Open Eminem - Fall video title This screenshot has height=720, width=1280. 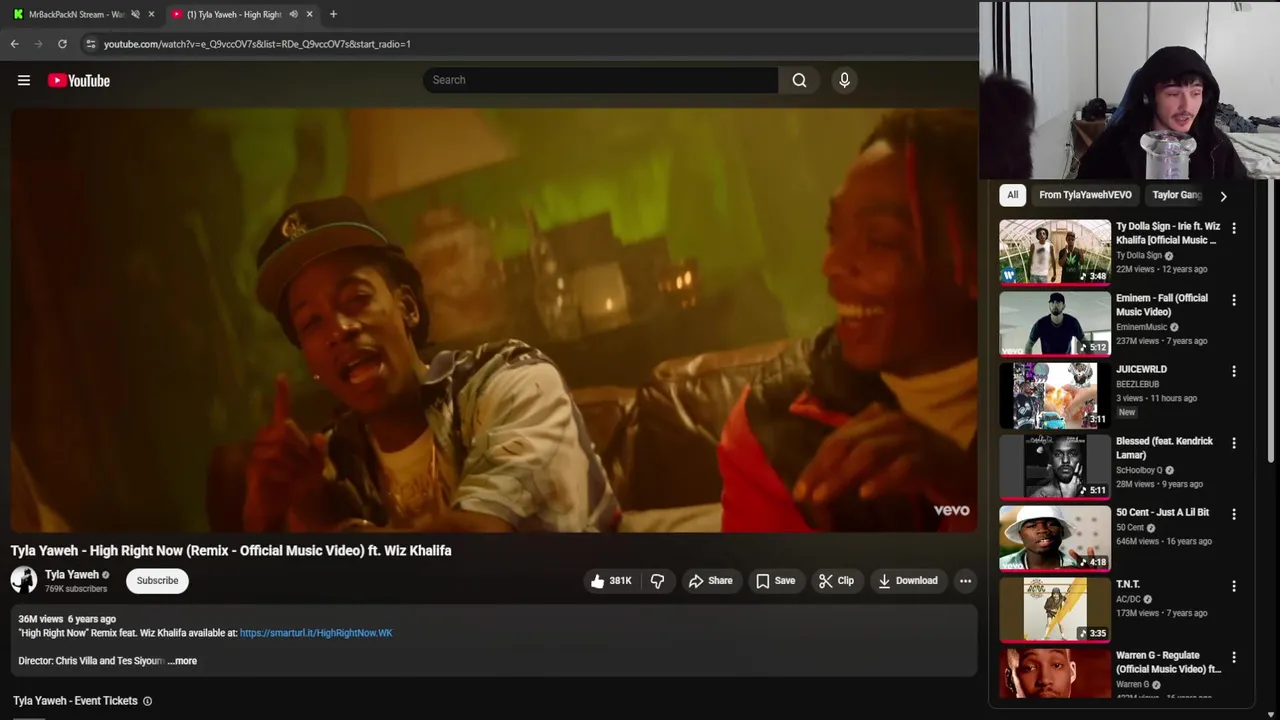click(x=1162, y=305)
